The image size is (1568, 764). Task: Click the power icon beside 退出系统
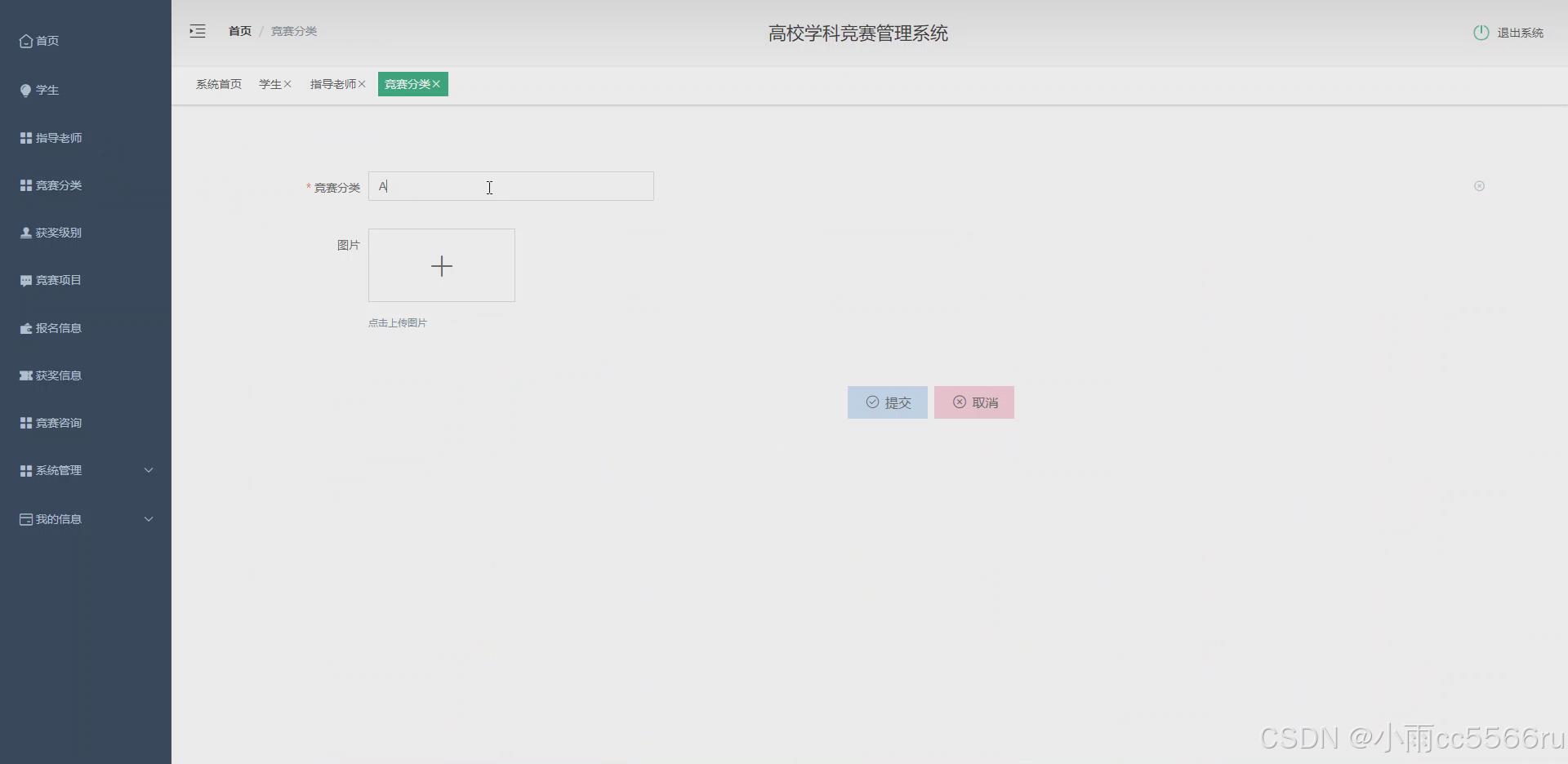[x=1481, y=32]
